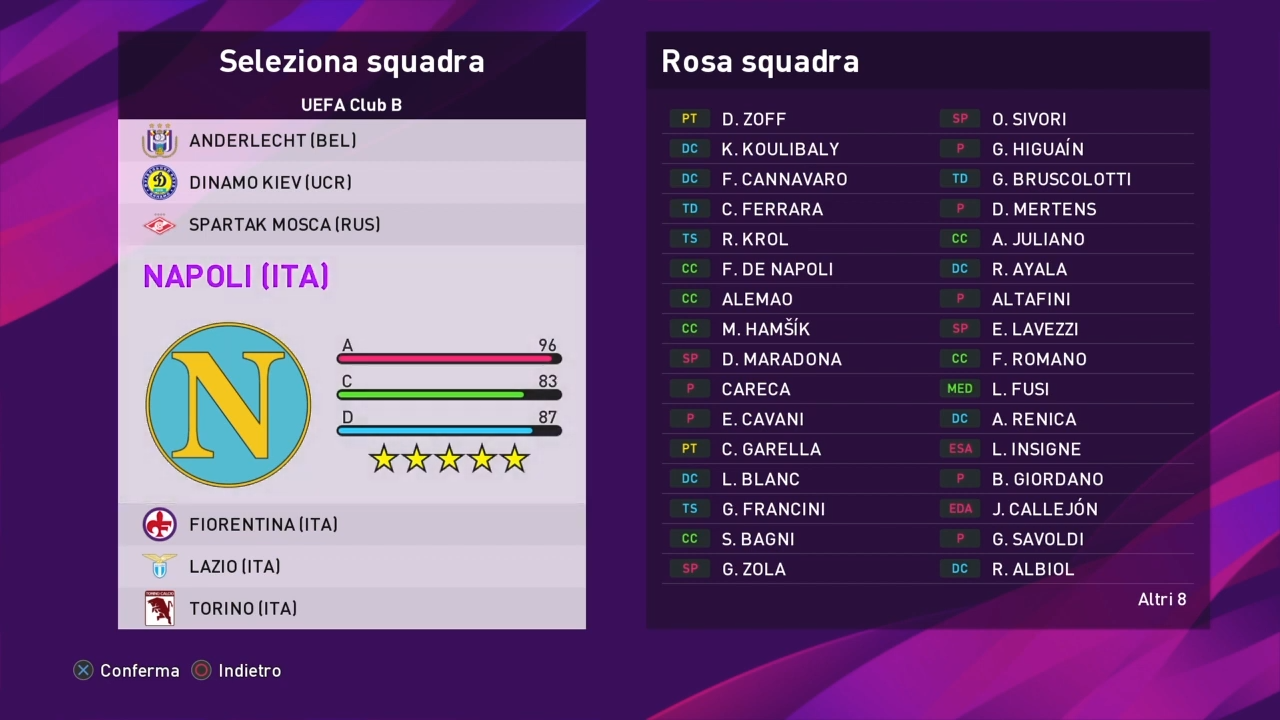The width and height of the screenshot is (1280, 720).
Task: Click the SP position badge beside D. Maradona
Action: [x=689, y=359]
